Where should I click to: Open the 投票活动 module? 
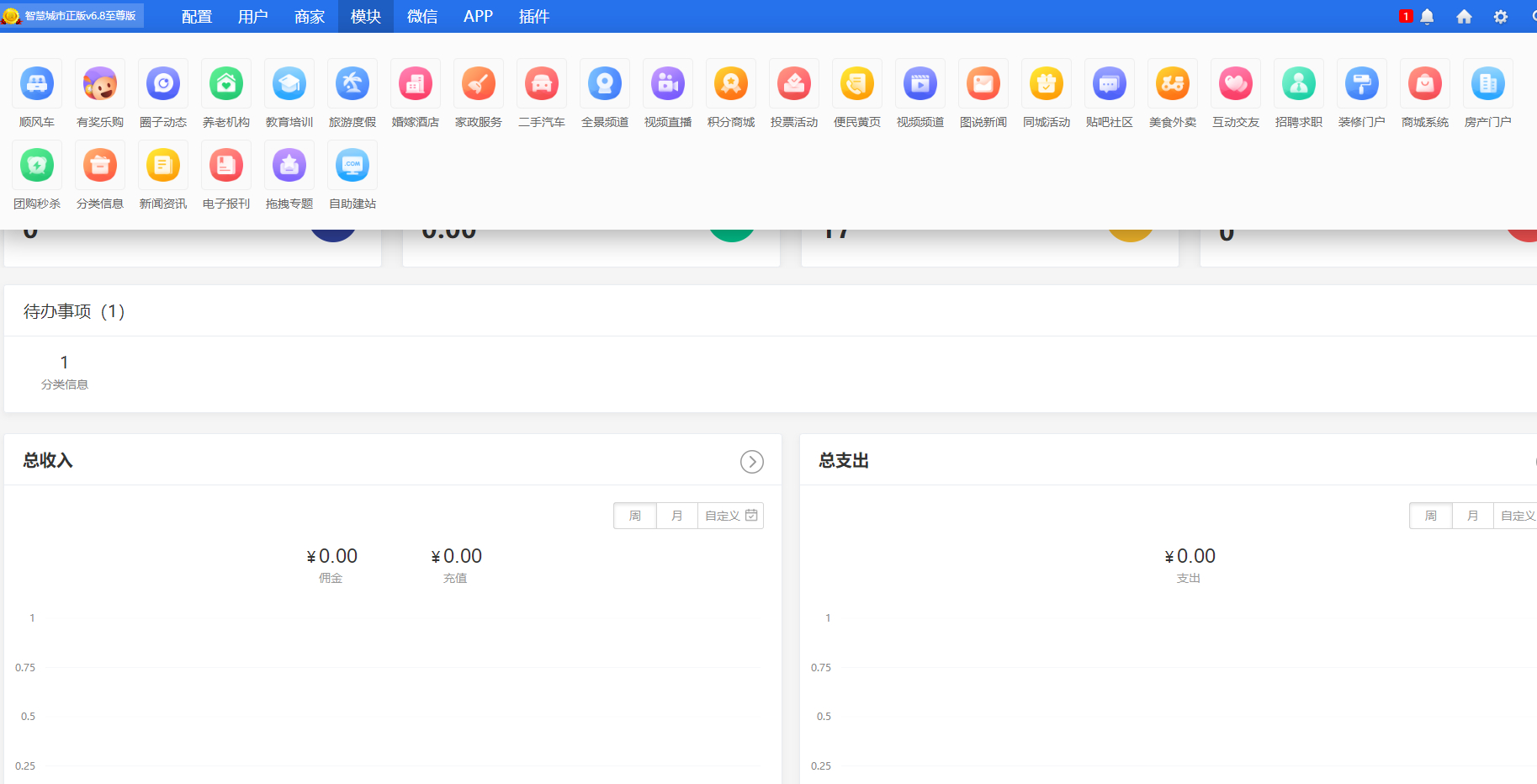794,94
